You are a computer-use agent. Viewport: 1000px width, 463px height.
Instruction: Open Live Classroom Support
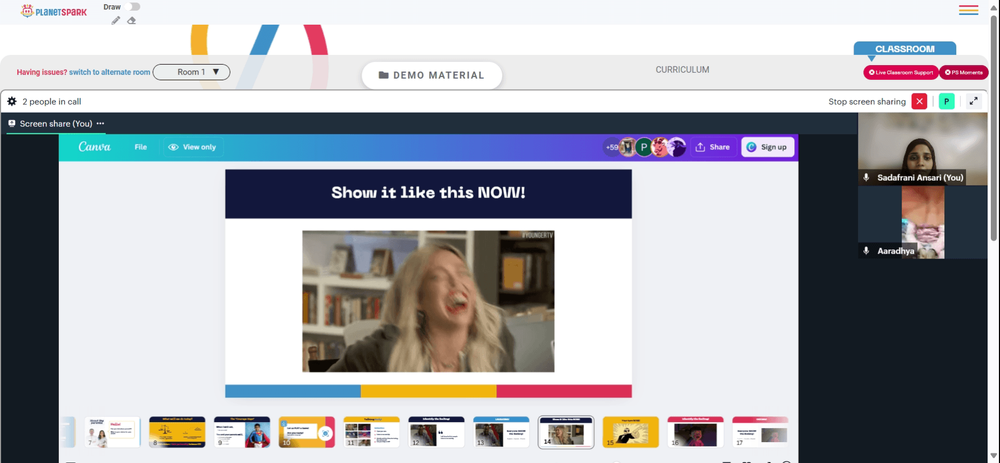coord(901,73)
